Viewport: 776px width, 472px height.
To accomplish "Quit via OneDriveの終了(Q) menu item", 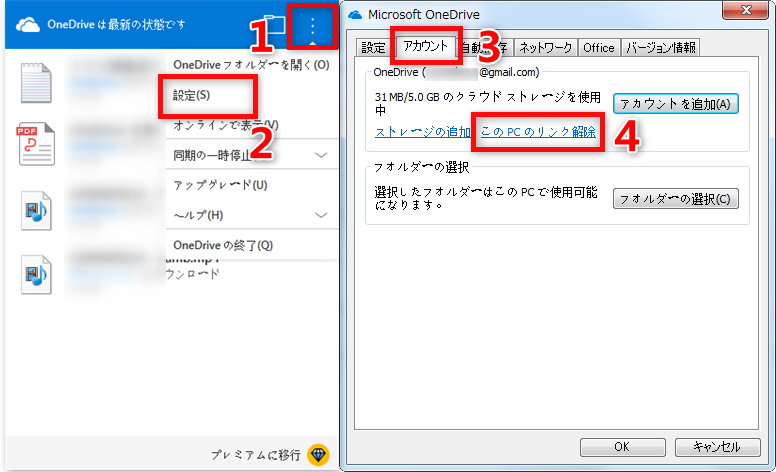I will 222,245.
